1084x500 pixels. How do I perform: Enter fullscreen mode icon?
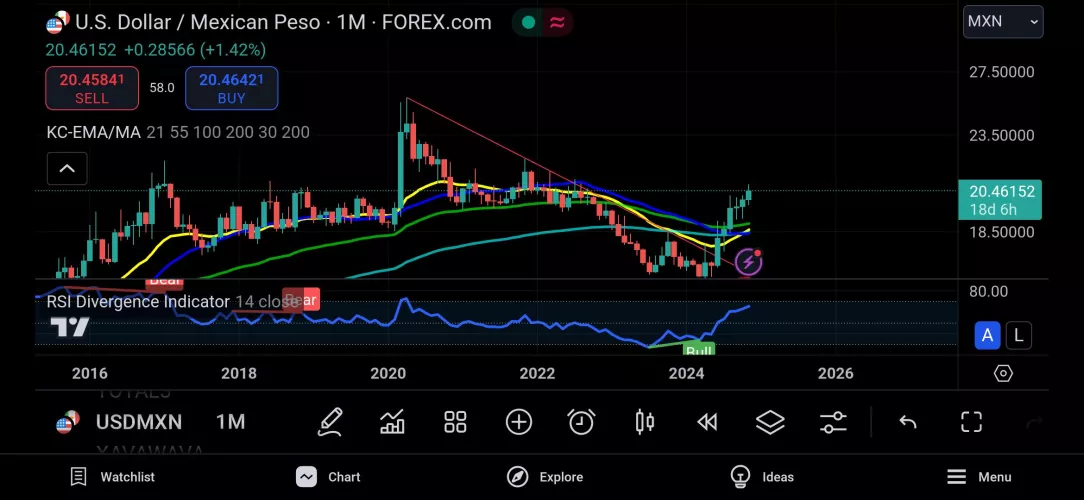point(971,422)
